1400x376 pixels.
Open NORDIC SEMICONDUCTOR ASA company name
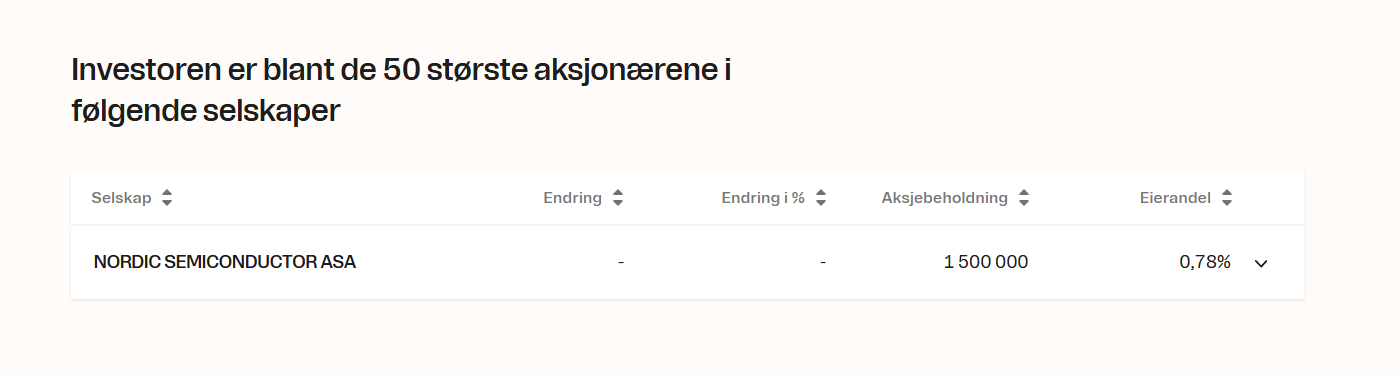point(225,262)
